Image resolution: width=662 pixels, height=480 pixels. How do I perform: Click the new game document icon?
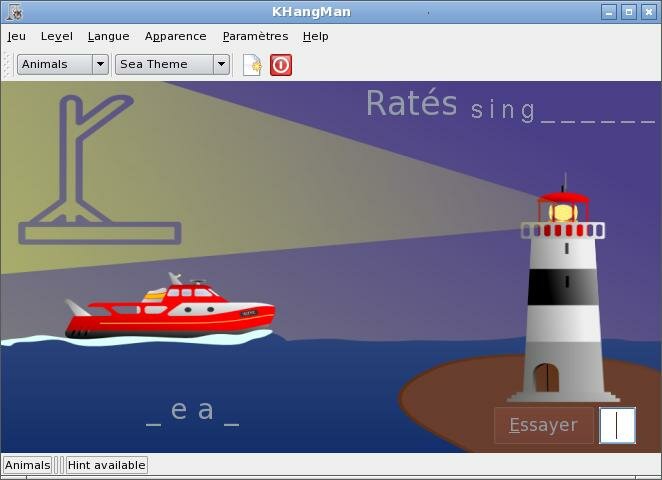(x=252, y=65)
